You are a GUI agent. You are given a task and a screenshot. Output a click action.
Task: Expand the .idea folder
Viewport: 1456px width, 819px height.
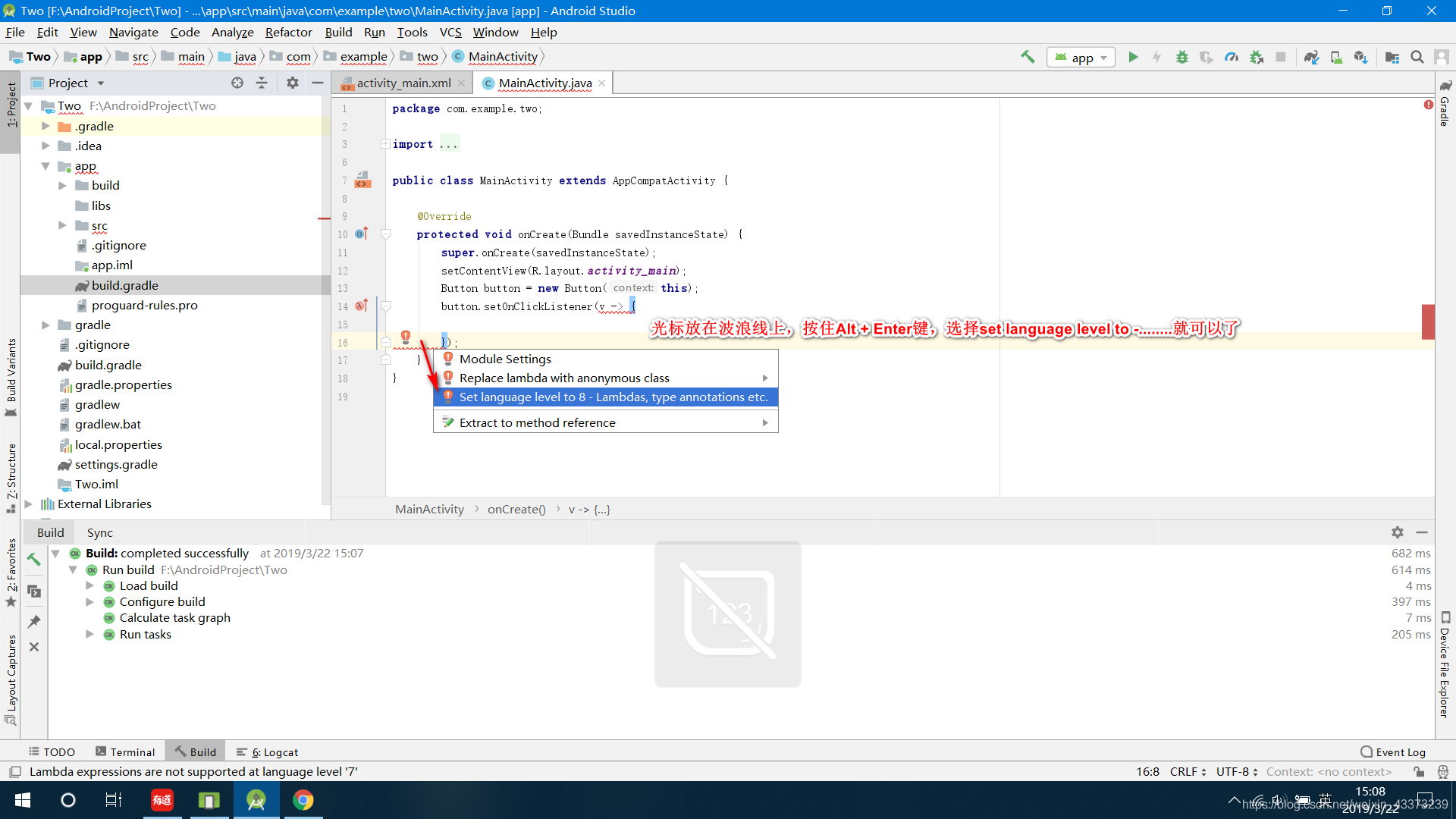click(45, 146)
